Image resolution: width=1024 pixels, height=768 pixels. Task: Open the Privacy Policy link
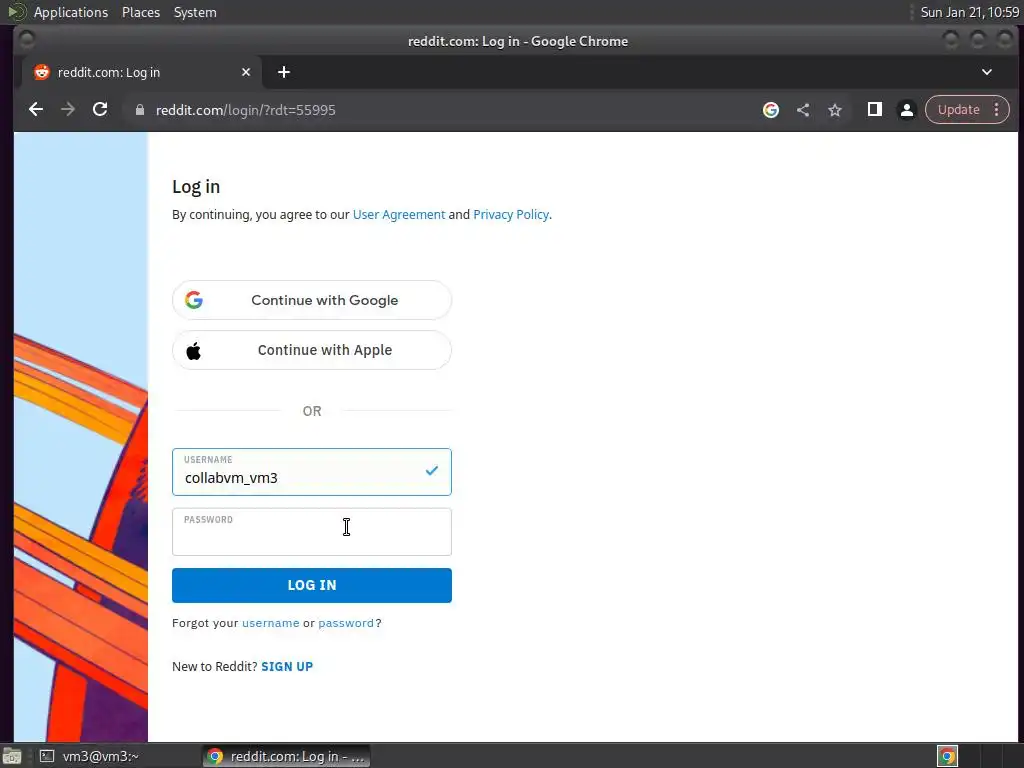click(x=511, y=214)
